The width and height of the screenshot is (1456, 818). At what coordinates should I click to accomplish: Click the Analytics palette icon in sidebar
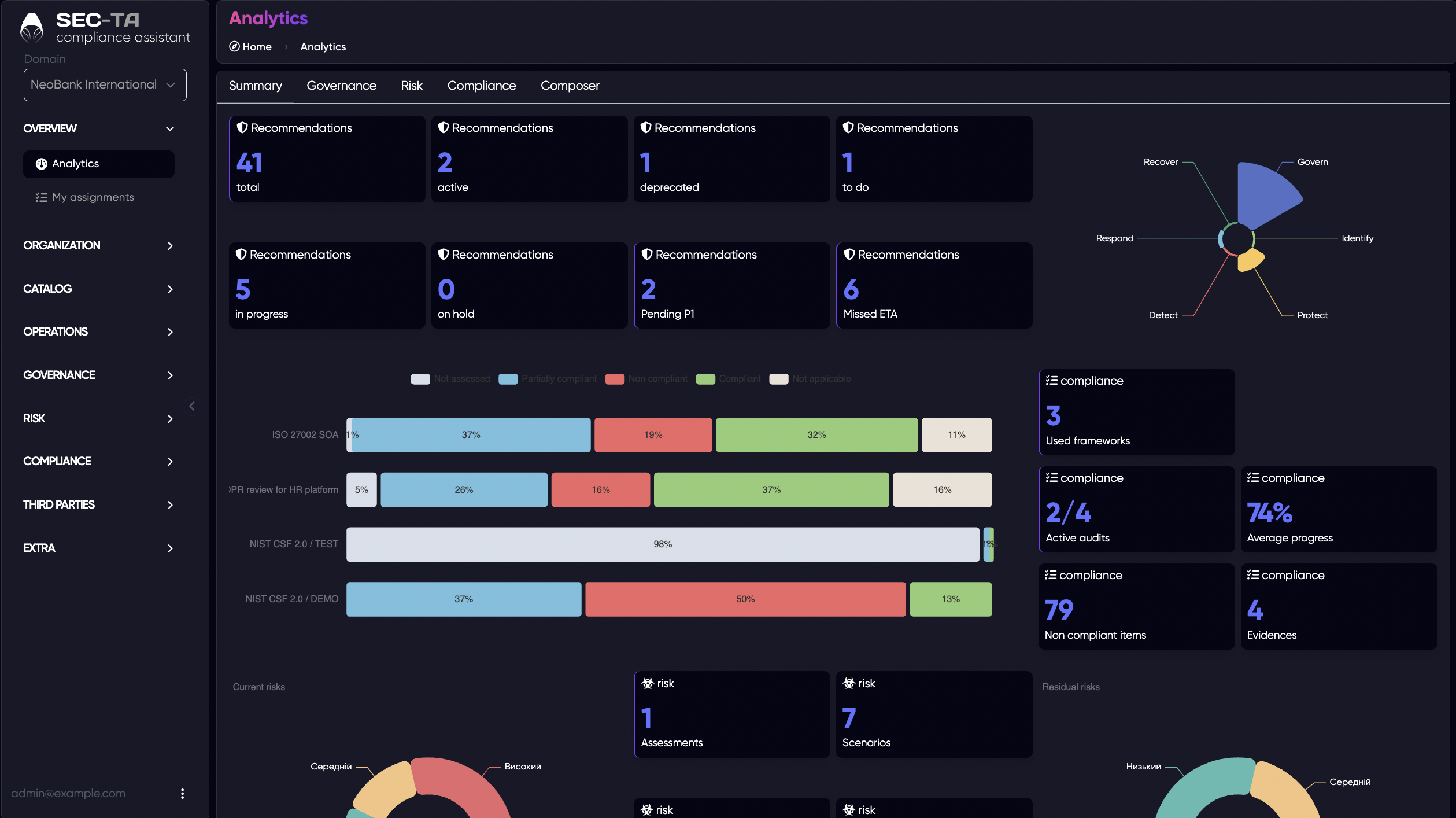coord(41,164)
